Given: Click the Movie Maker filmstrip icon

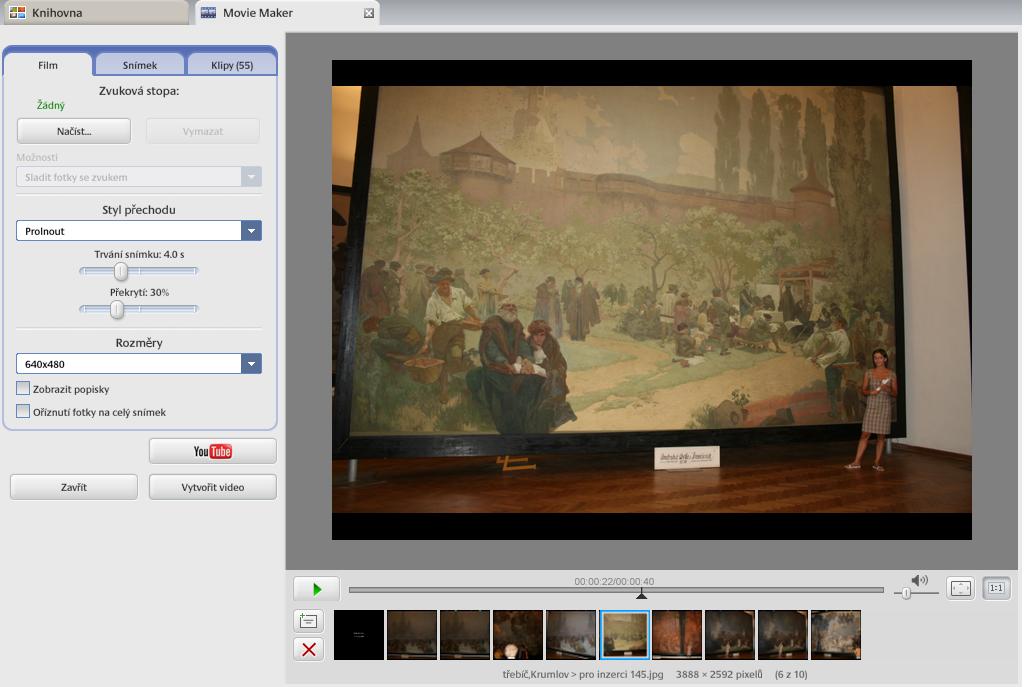Looking at the screenshot, I should [x=208, y=12].
